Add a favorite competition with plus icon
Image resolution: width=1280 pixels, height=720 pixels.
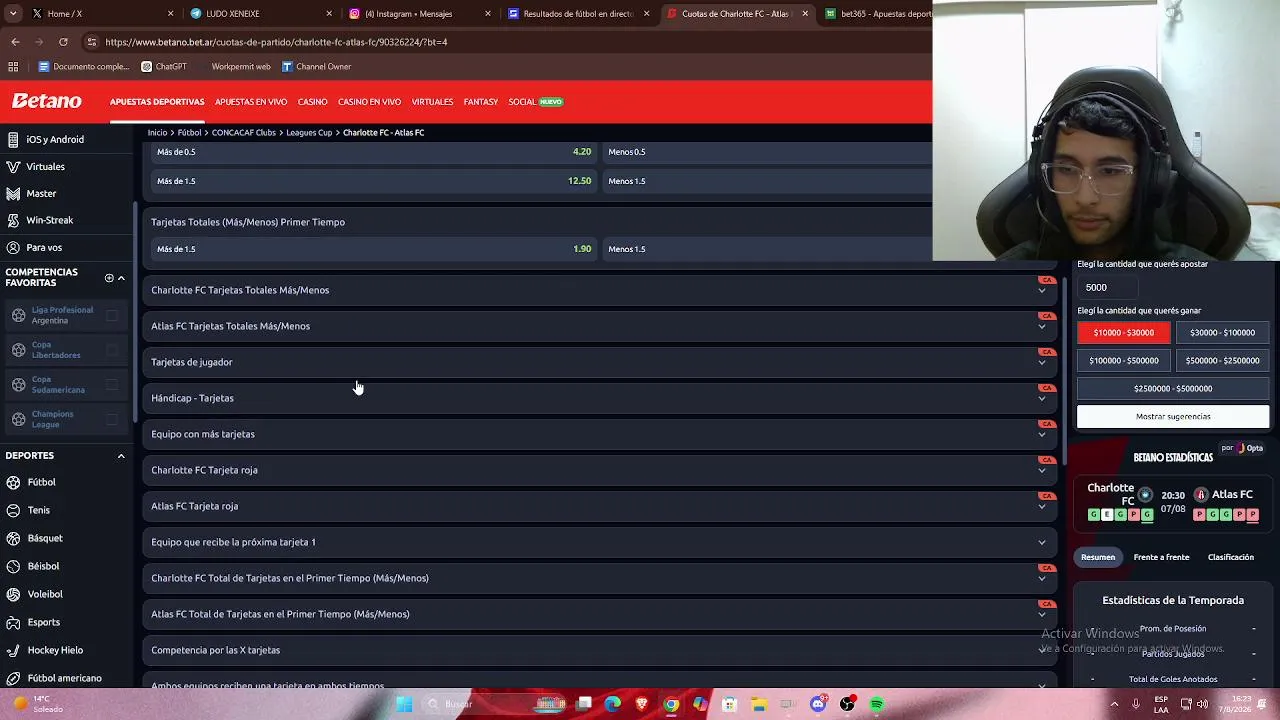coord(109,277)
